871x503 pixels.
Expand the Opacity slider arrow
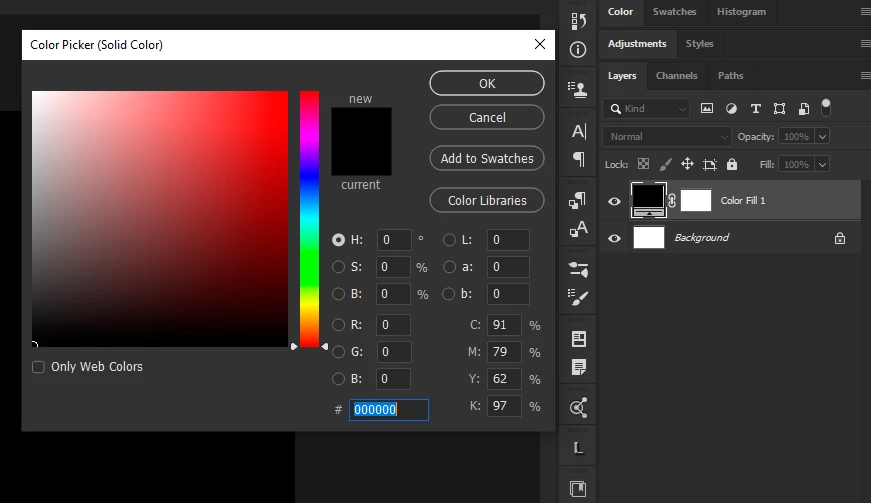(823, 137)
